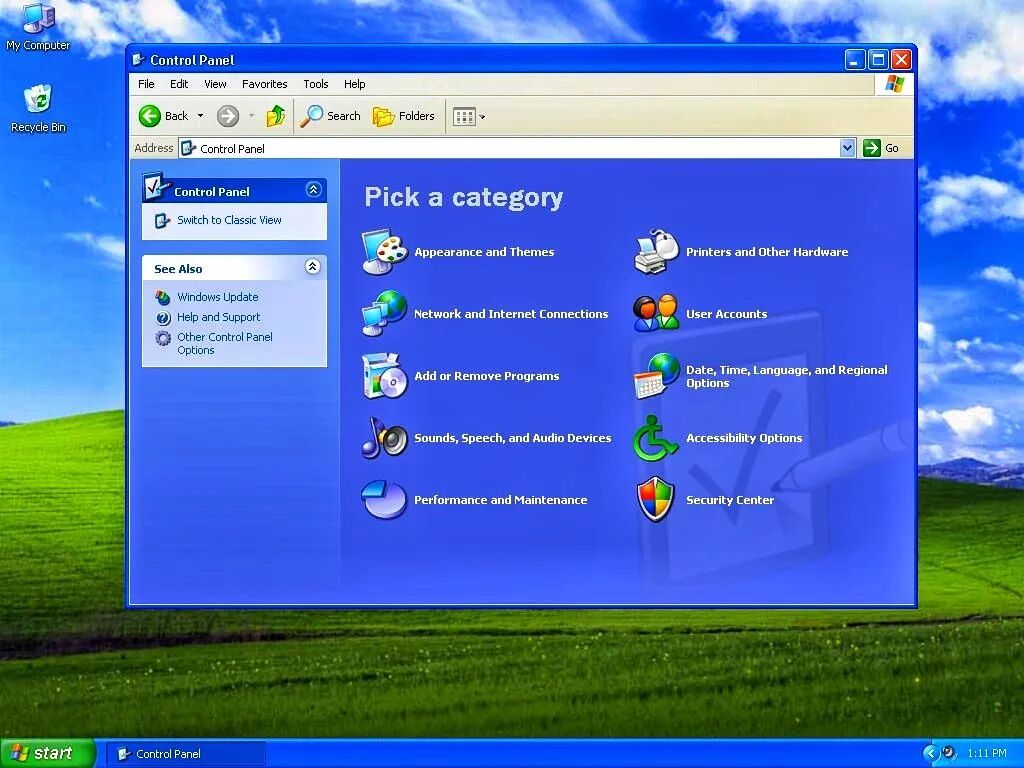Open the Security Center link text
Viewport: 1024px width, 768px height.
pyautogui.click(x=730, y=500)
